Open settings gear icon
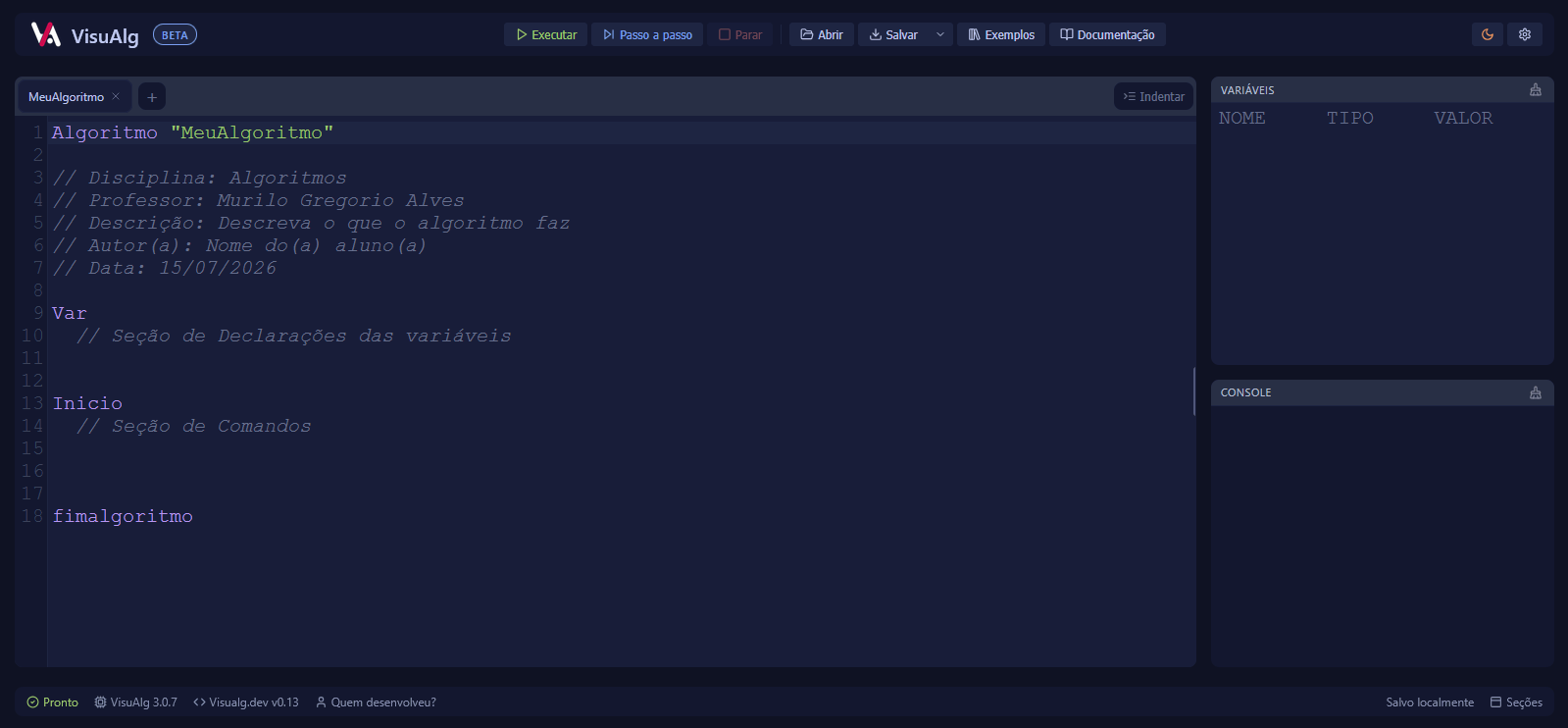Image resolution: width=1568 pixels, height=728 pixels. [x=1525, y=34]
